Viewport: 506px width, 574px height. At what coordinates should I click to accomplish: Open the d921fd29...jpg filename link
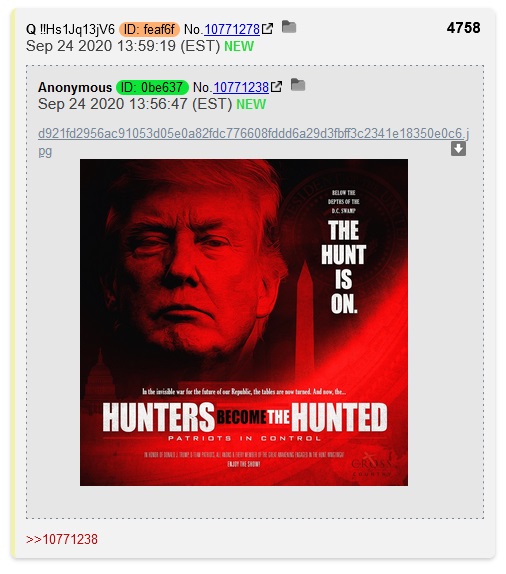point(253,134)
